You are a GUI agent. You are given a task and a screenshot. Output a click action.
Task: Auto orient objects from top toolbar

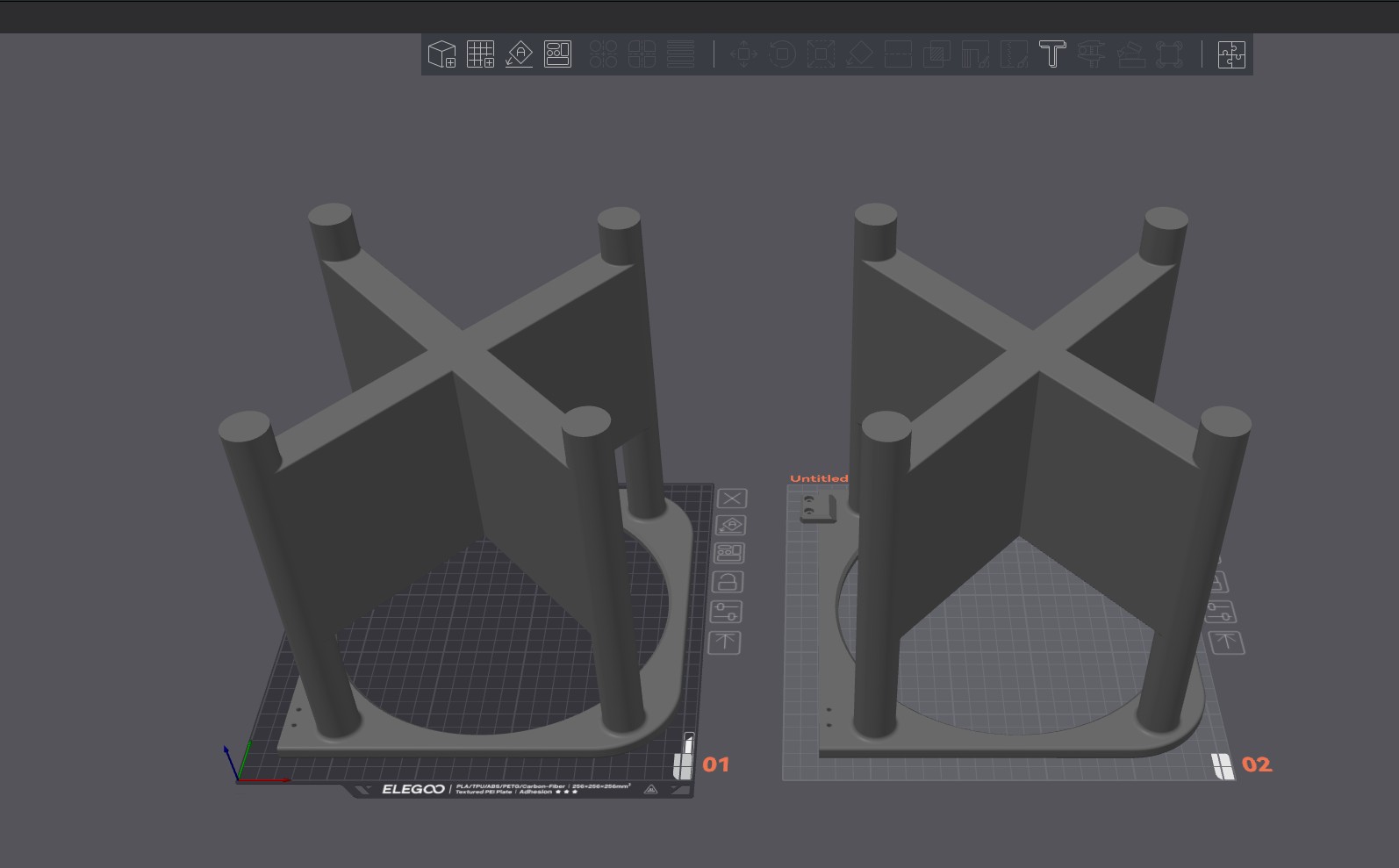click(x=519, y=54)
